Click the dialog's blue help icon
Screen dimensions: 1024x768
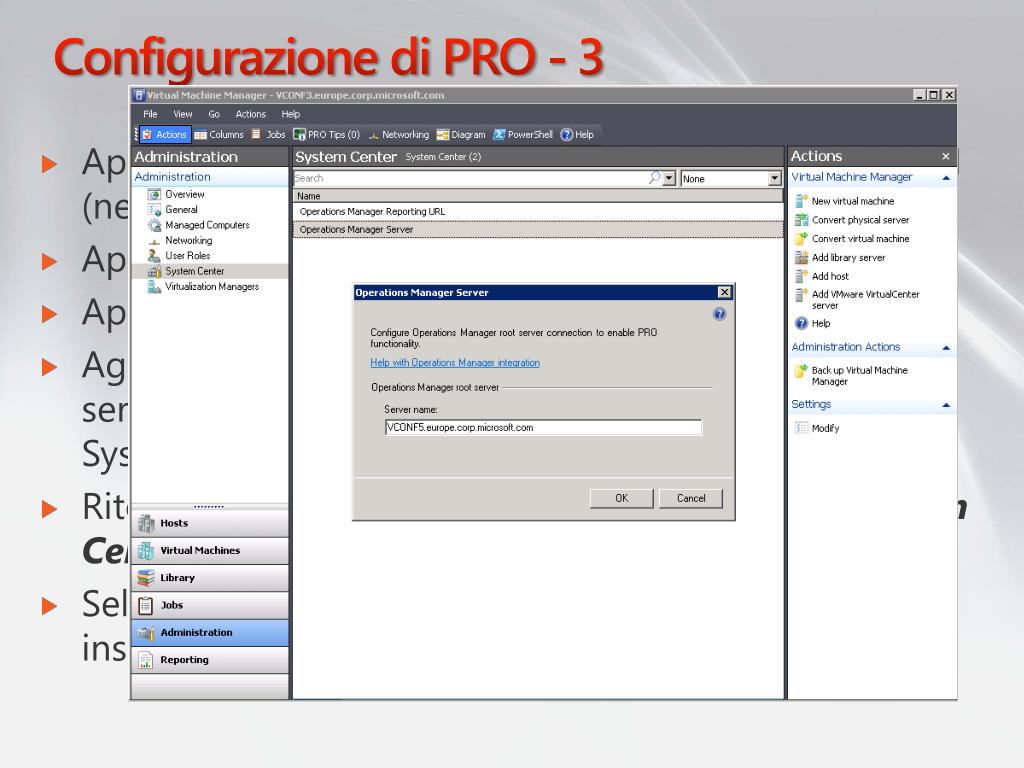click(719, 314)
